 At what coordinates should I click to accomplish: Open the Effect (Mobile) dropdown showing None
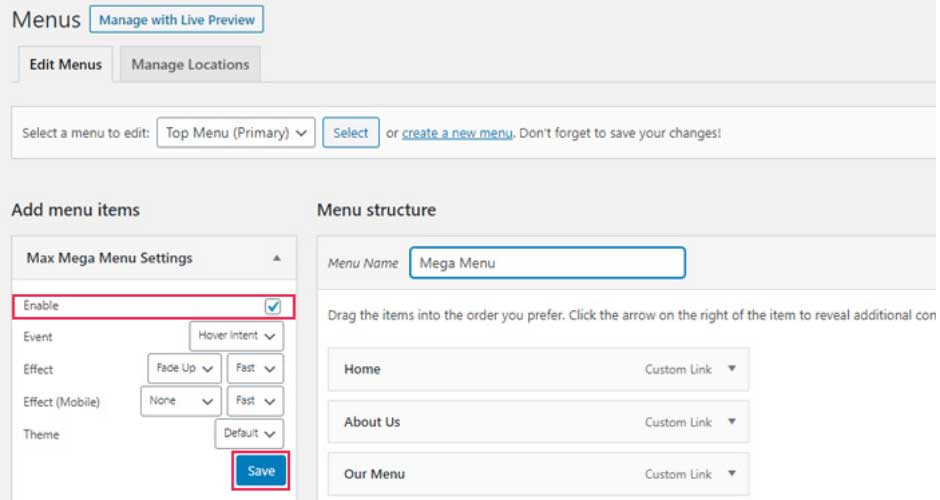pos(181,401)
